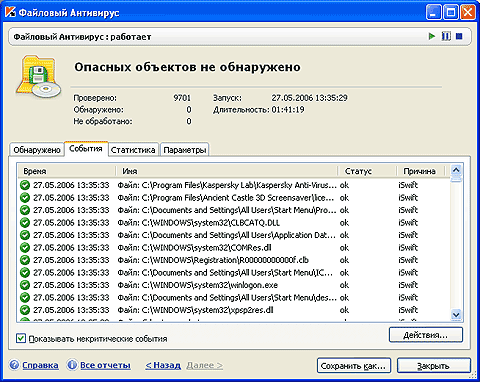The height and width of the screenshot is (382, 480).
Task: Click green check icon for R00000000000f.clb row
Action: coord(25,260)
